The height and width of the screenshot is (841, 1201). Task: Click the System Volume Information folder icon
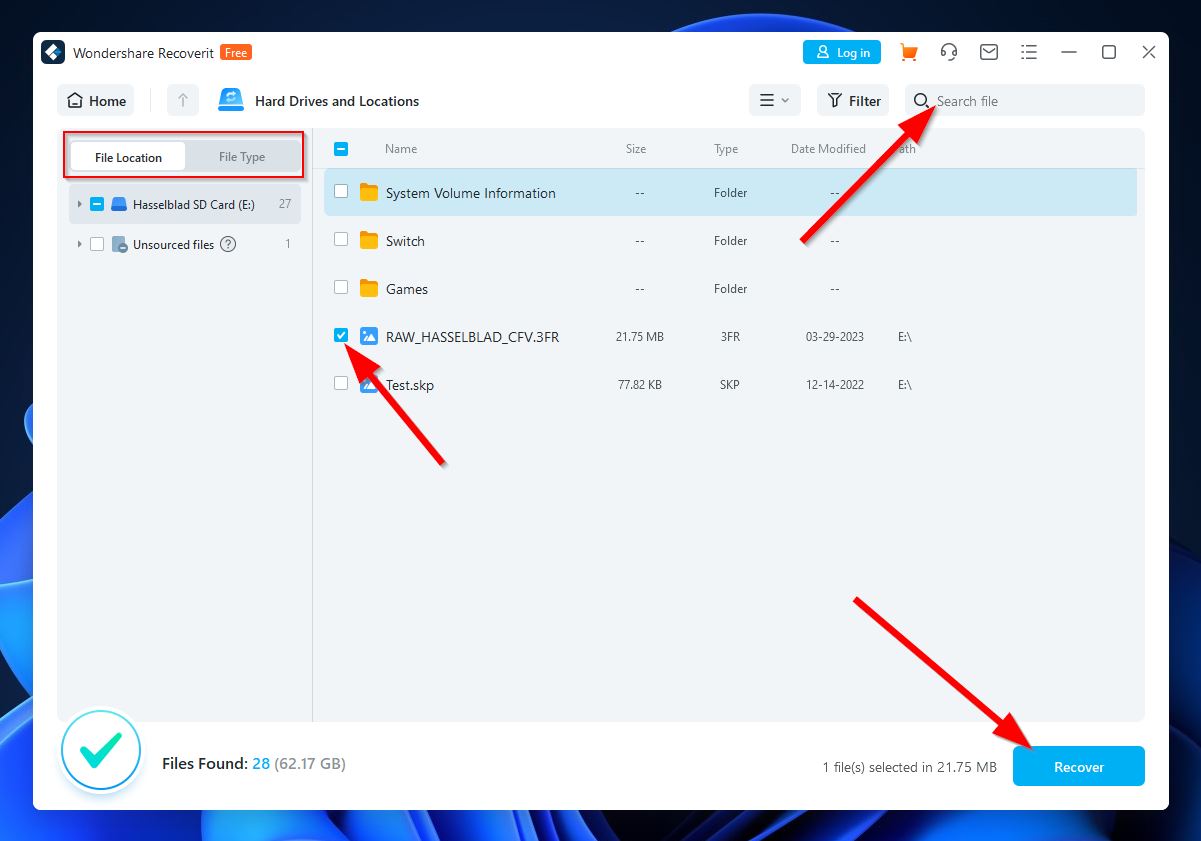pos(369,192)
